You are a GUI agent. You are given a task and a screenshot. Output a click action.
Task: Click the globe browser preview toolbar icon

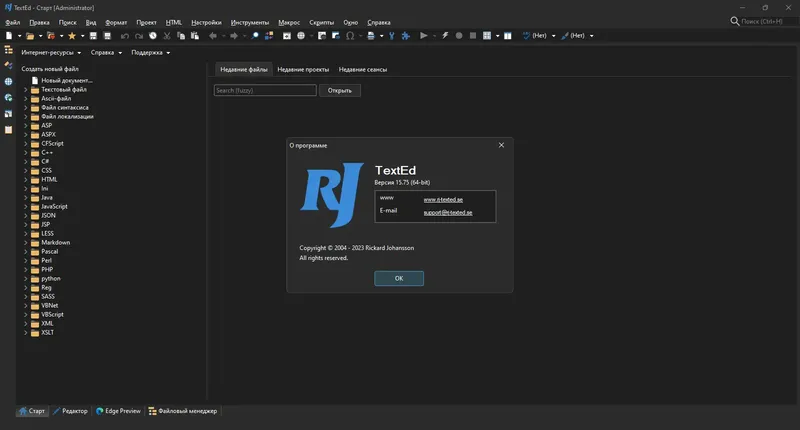coord(301,36)
